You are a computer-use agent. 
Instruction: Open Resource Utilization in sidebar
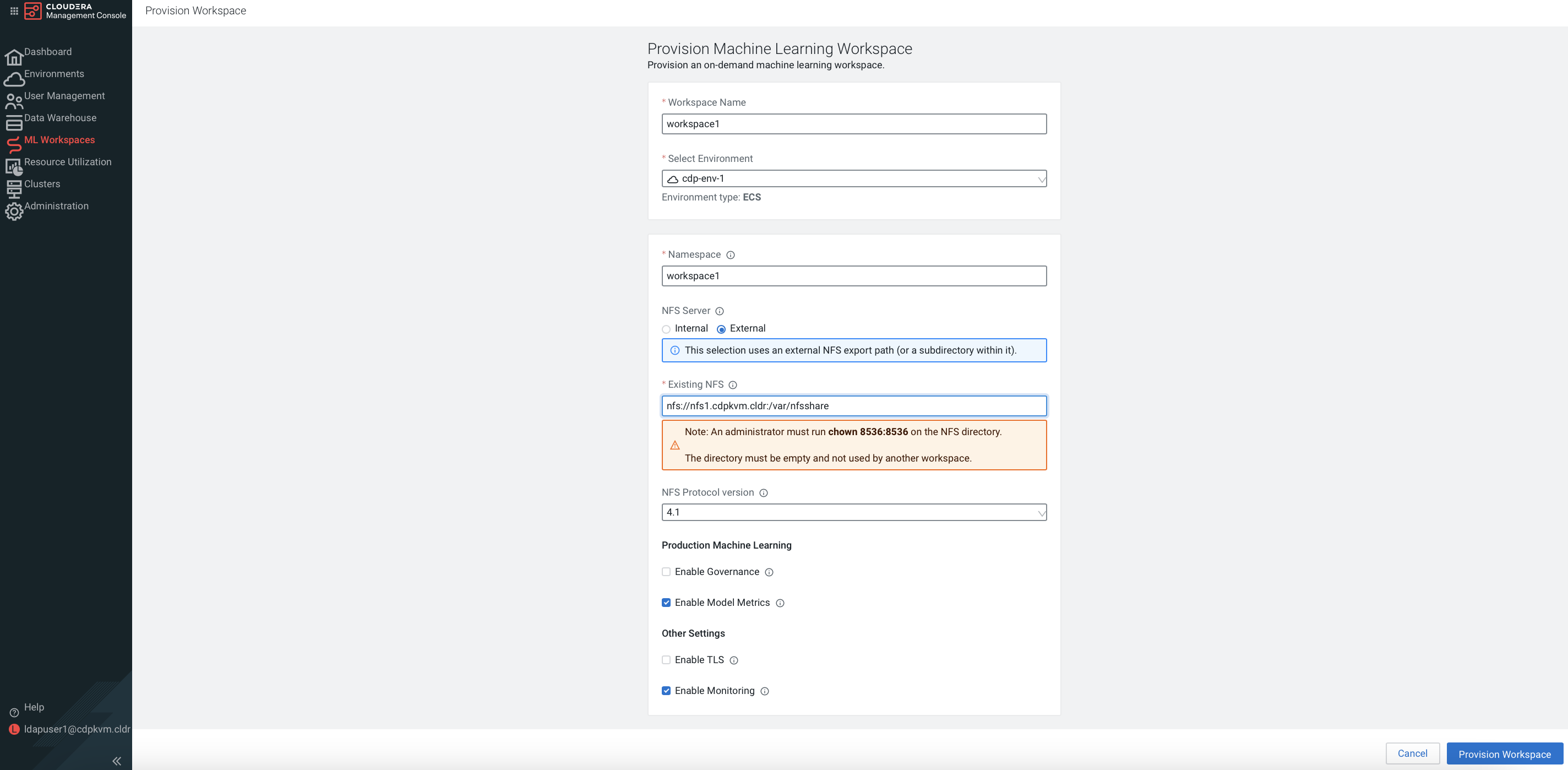[x=67, y=162]
